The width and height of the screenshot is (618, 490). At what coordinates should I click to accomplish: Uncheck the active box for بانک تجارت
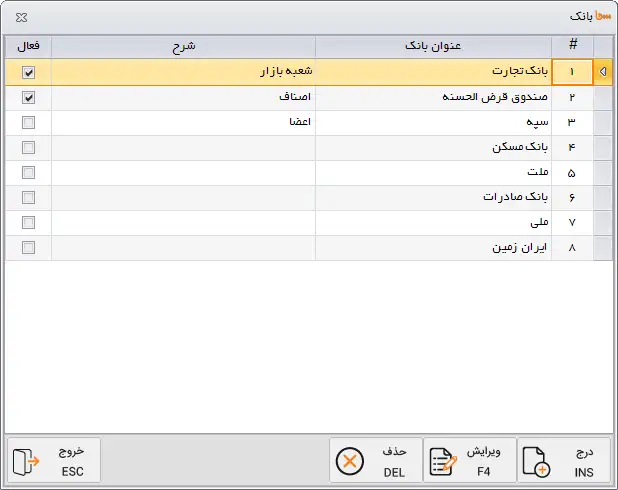28,72
